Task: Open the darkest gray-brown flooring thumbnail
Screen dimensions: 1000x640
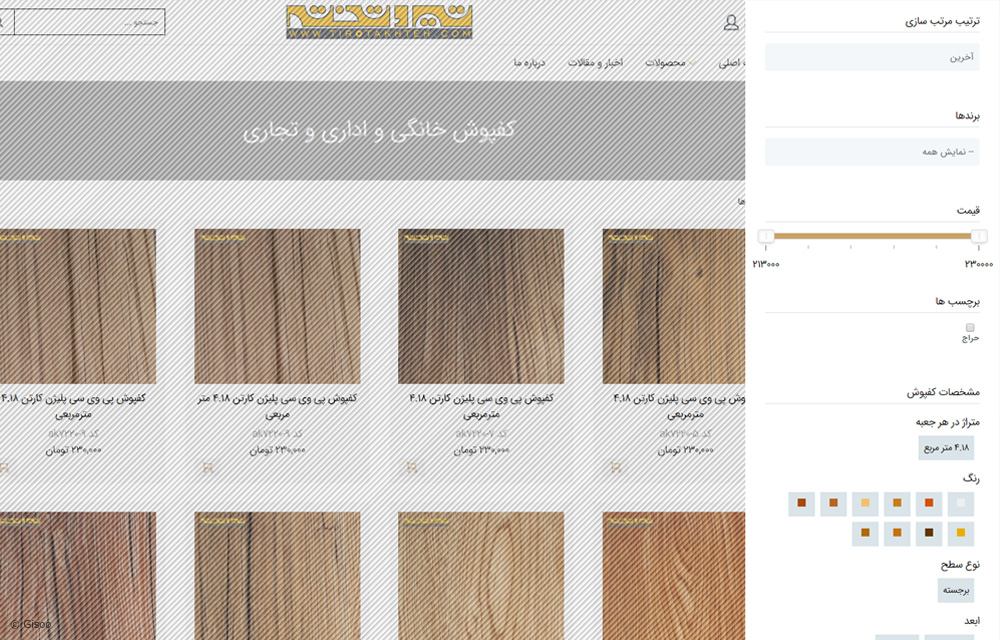Action: [x=481, y=306]
